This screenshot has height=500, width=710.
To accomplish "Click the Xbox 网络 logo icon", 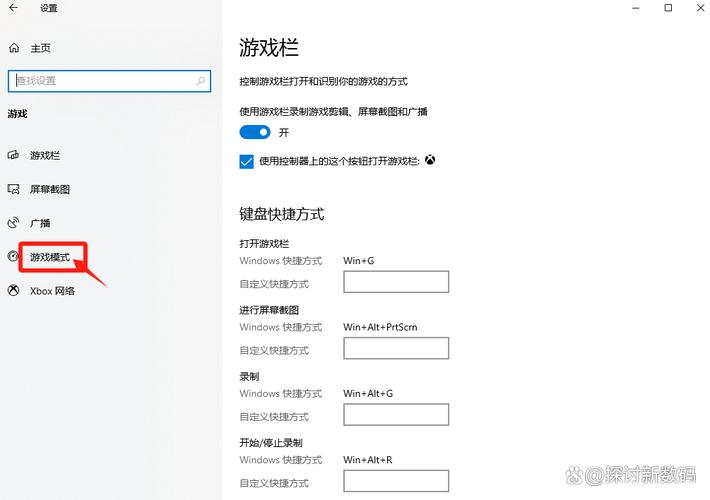I will [x=14, y=290].
